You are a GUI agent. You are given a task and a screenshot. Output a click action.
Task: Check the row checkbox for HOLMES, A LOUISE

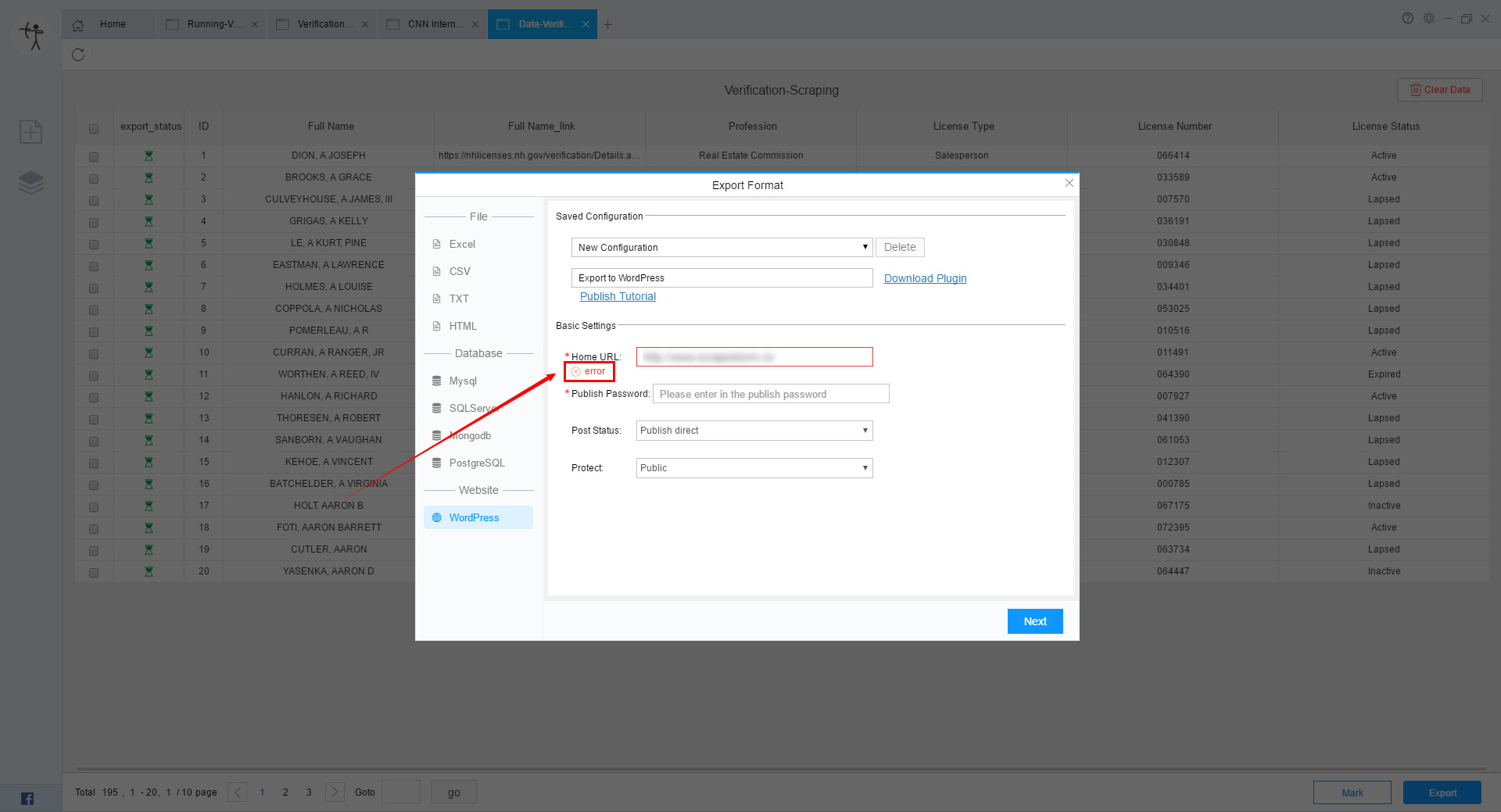[94, 288]
